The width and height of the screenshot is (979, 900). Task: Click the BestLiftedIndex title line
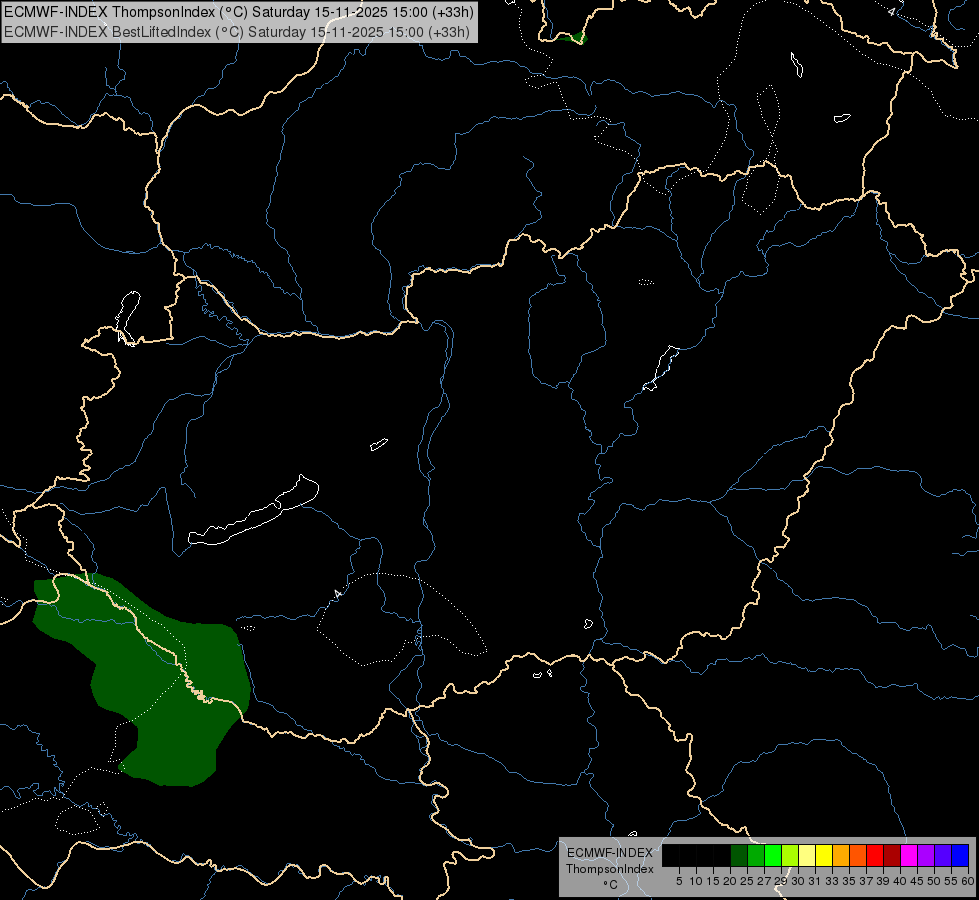(x=237, y=32)
